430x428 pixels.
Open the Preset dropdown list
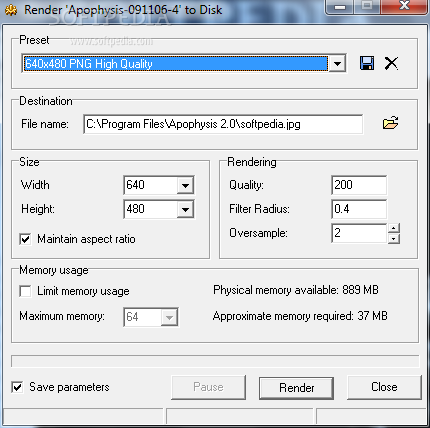pyautogui.click(x=337, y=63)
